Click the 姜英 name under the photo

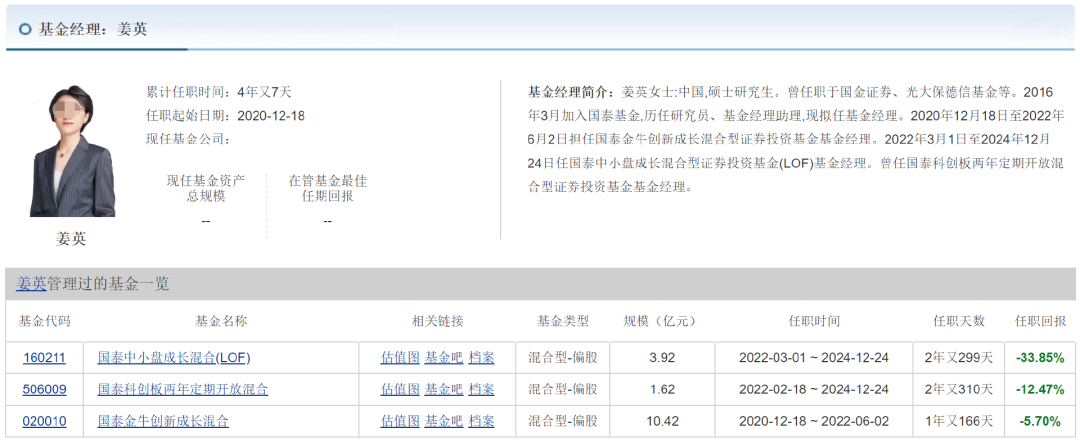[x=71, y=239]
